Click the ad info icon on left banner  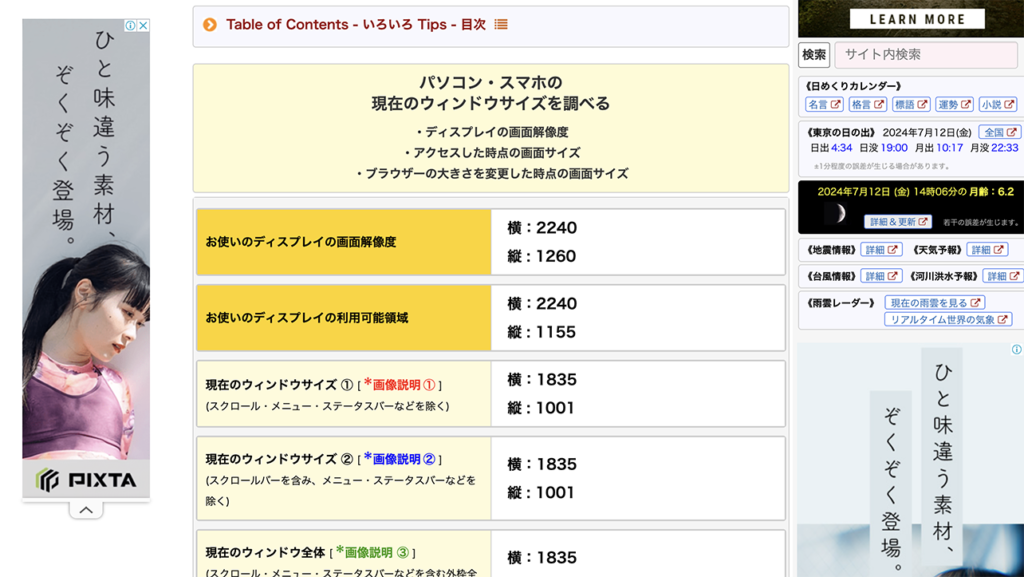(x=130, y=25)
